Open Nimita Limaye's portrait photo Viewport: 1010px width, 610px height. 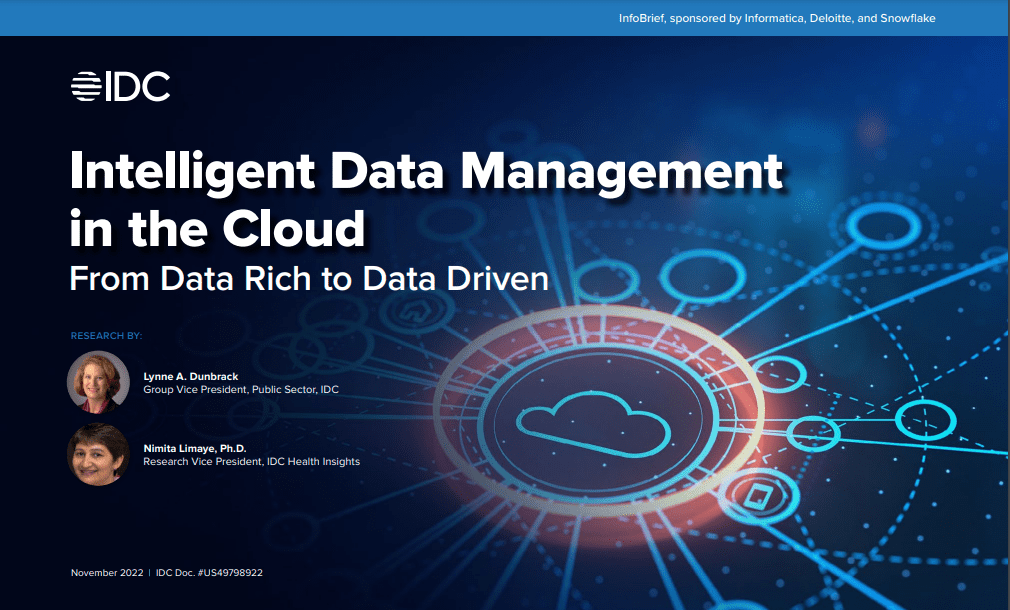98,454
